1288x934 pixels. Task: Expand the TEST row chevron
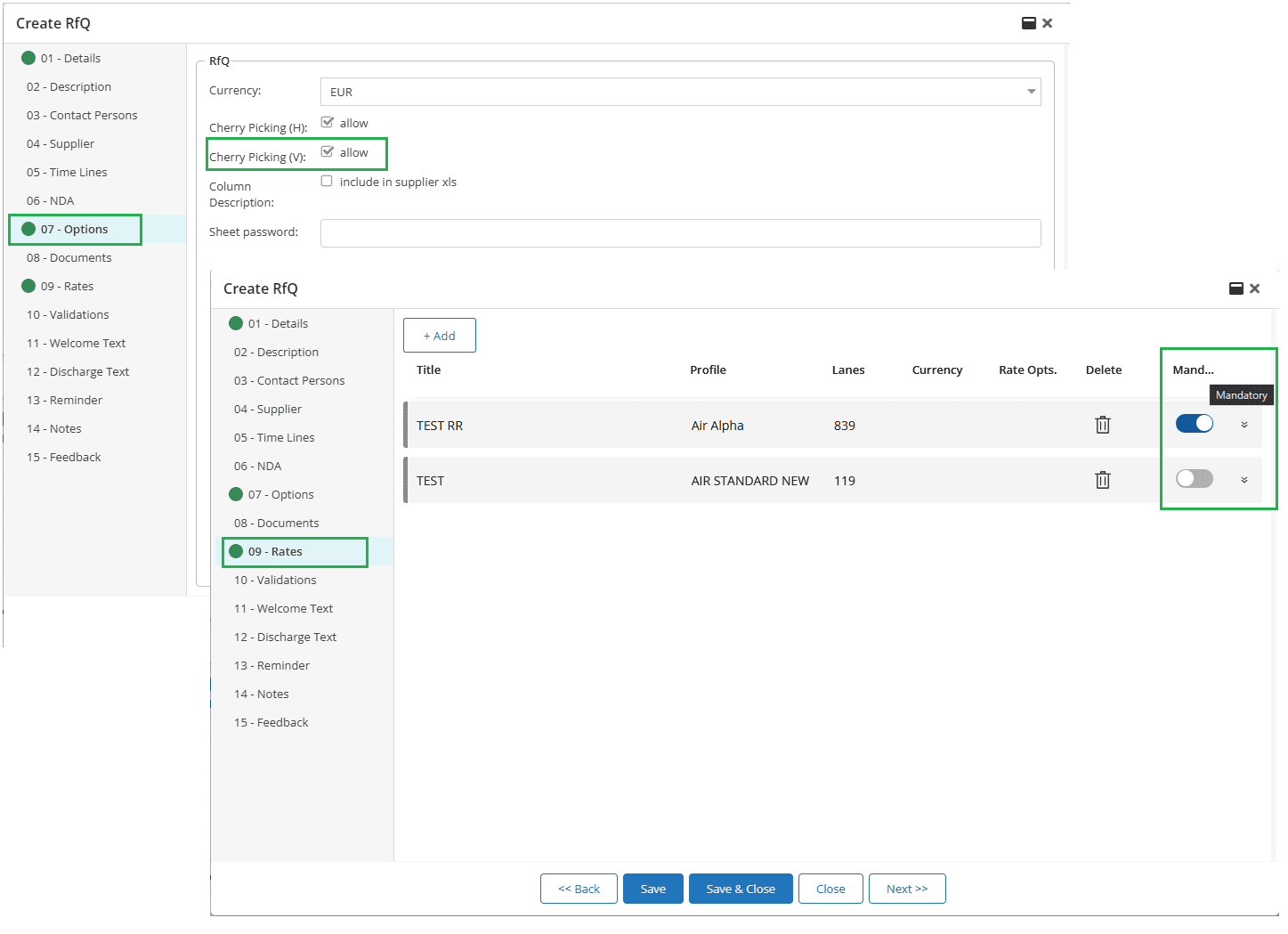[x=1243, y=480]
